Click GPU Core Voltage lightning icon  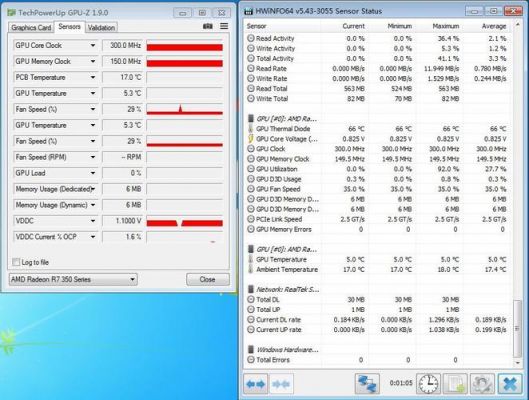(x=251, y=139)
